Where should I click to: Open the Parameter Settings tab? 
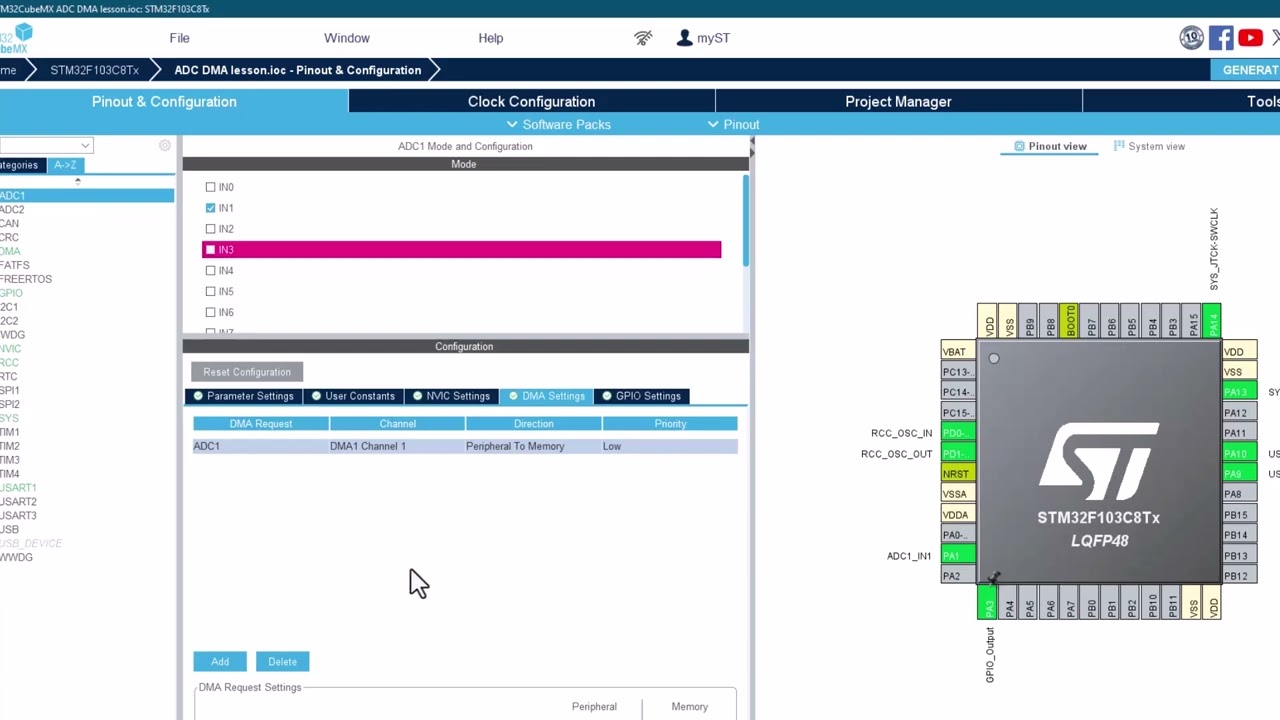(243, 396)
